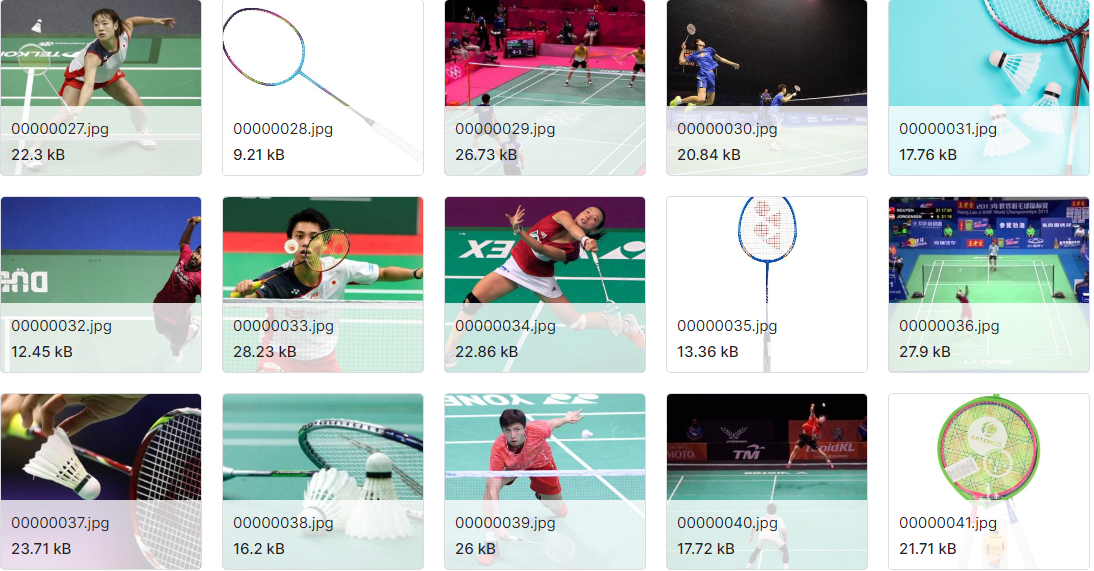Select 00000038.jpg racket and shuttlecocks image
Viewport: 1094px width, 571px height.
tap(323, 482)
